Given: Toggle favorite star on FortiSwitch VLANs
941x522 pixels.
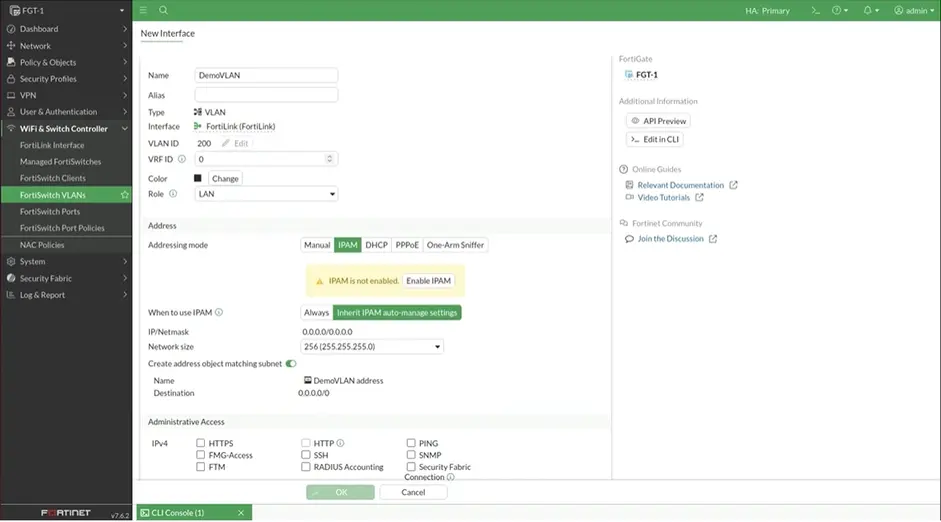Looking at the screenshot, I should [x=125, y=195].
